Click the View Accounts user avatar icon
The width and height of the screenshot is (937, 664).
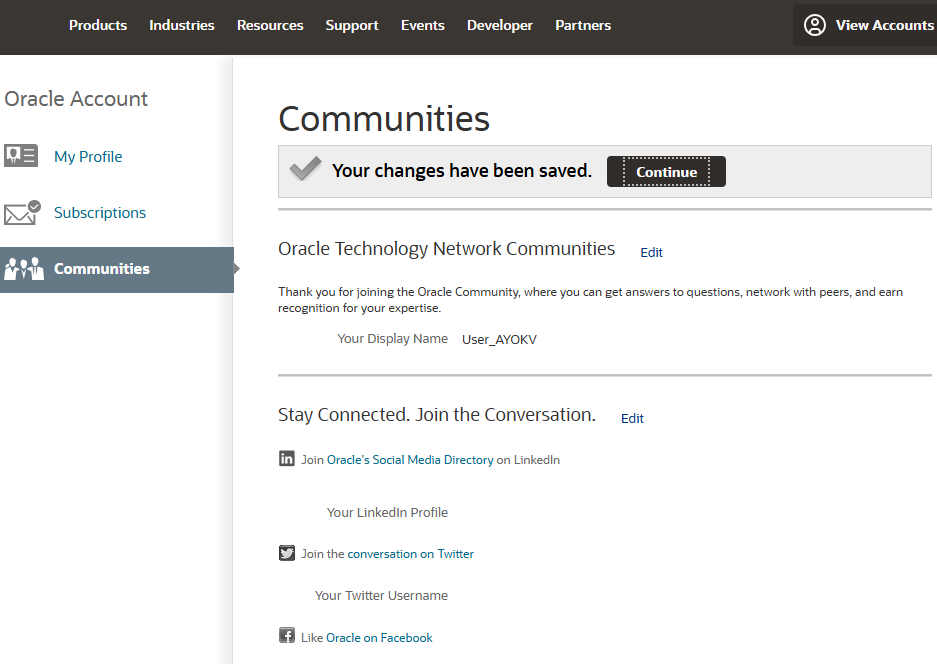pos(814,25)
